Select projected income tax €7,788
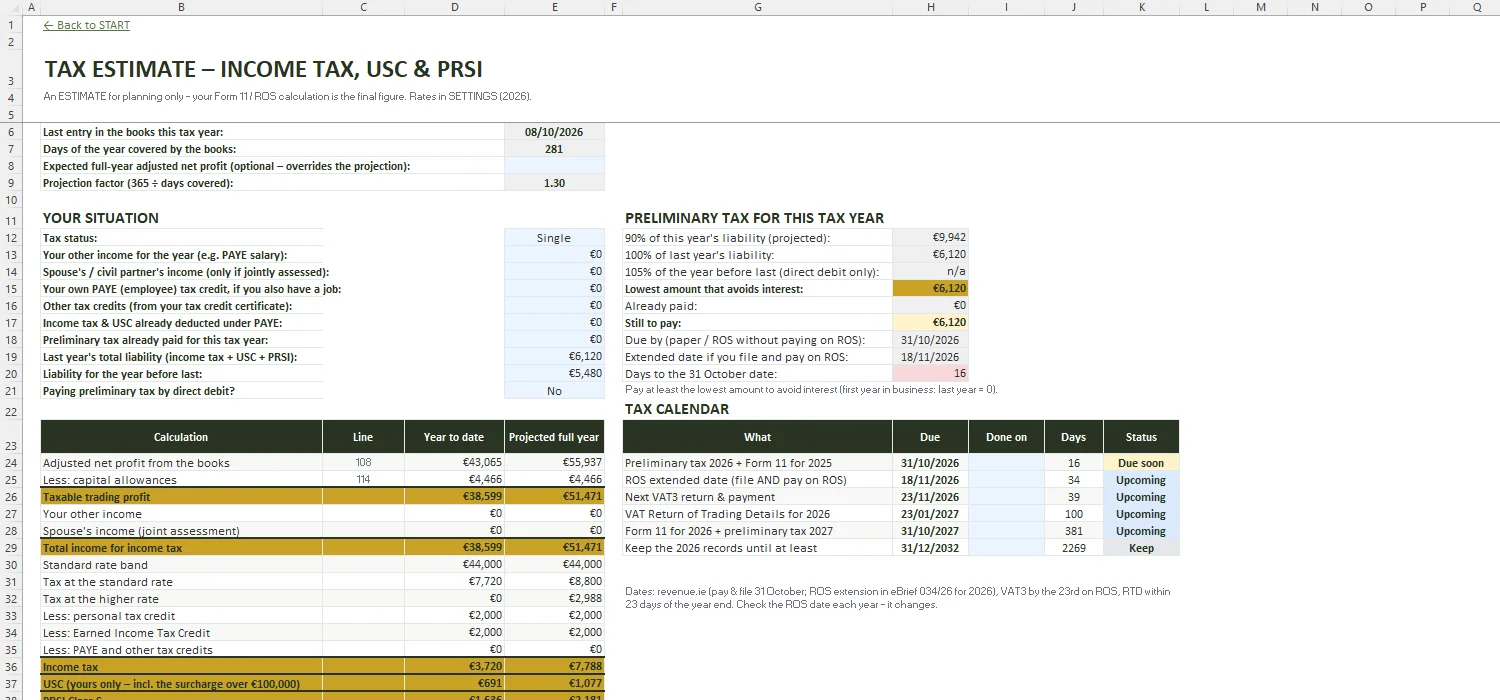This screenshot has height=700, width=1500. [554, 667]
